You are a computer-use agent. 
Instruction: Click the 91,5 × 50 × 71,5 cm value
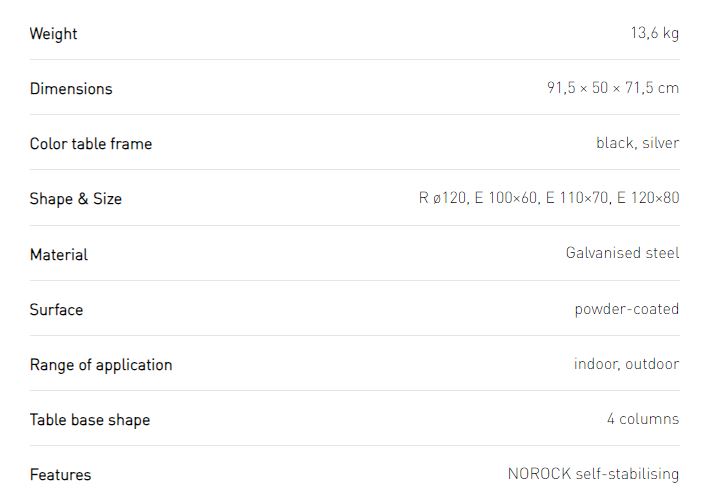coord(613,87)
